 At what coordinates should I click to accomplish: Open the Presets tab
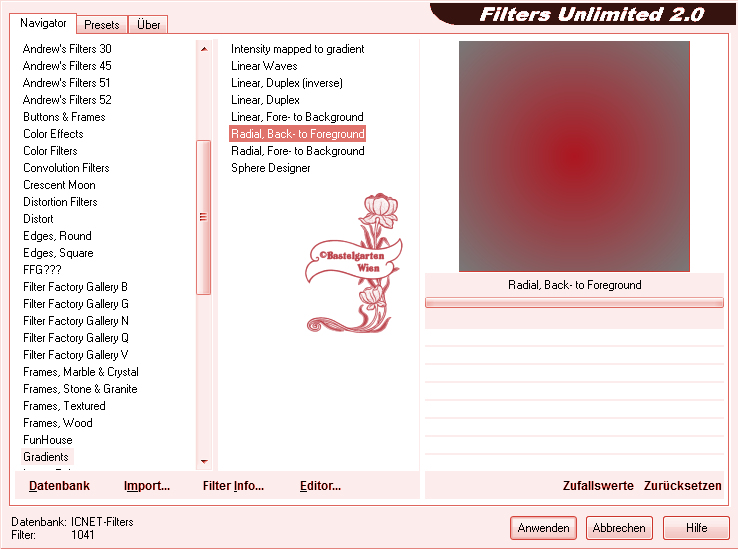pos(102,25)
